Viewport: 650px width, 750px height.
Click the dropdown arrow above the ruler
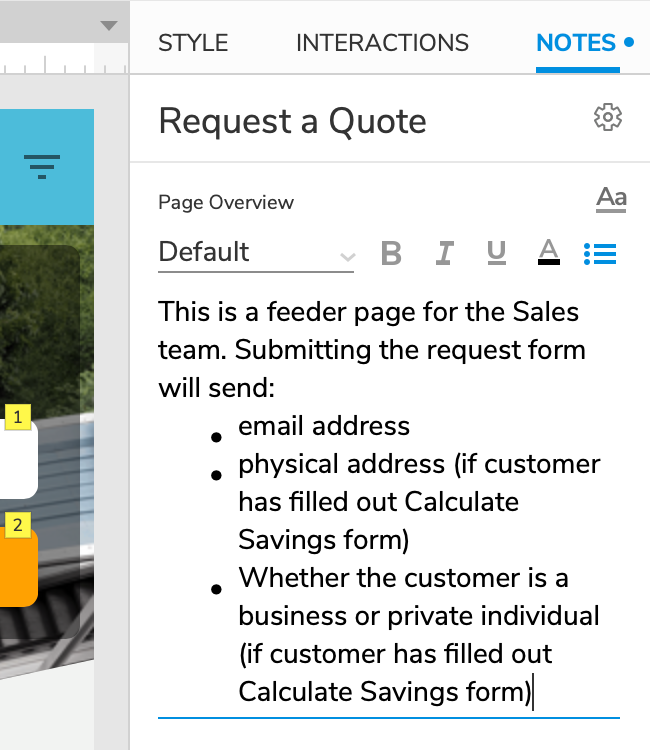tap(109, 25)
